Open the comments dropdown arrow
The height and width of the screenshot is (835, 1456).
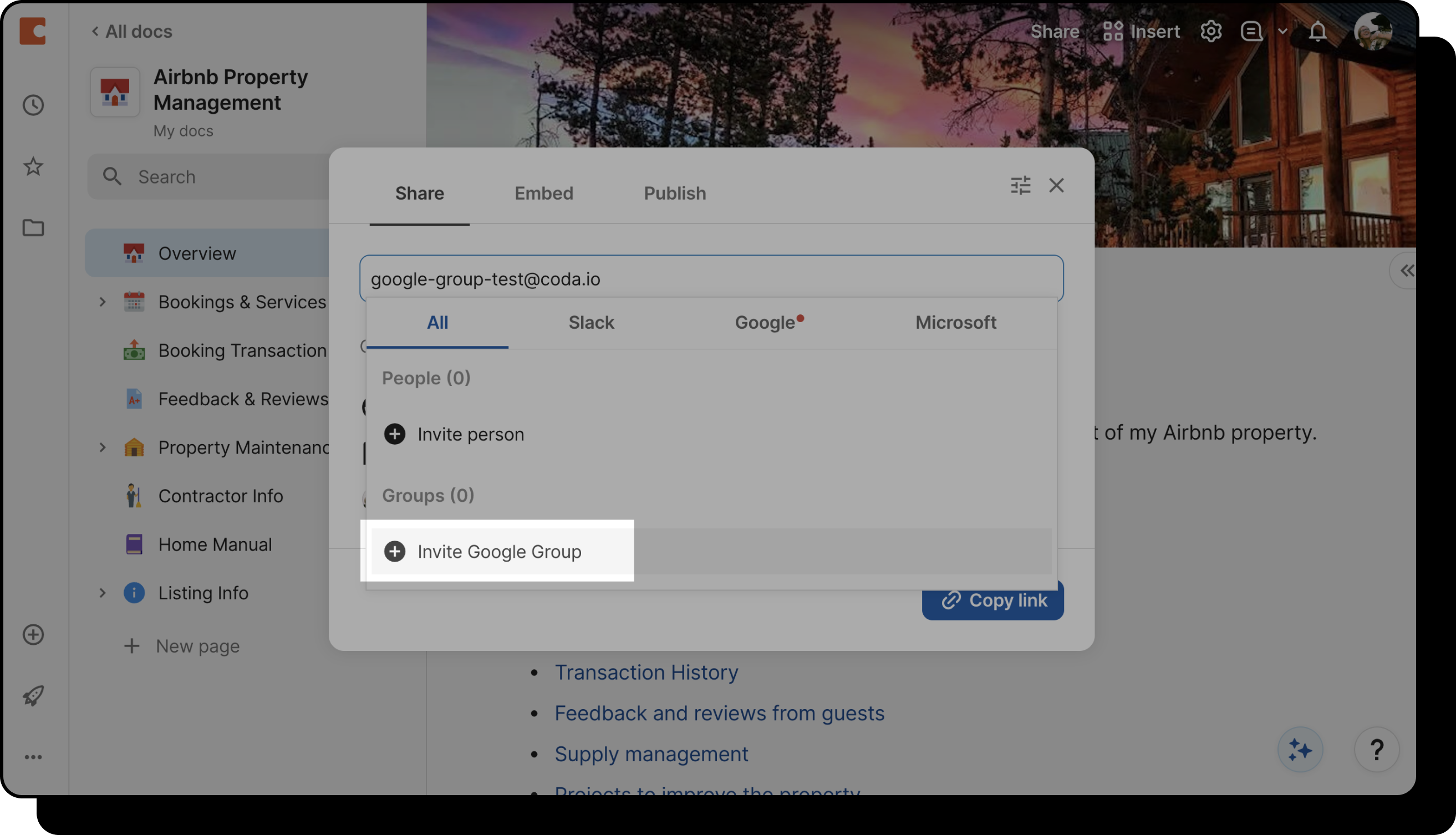pos(1283,31)
